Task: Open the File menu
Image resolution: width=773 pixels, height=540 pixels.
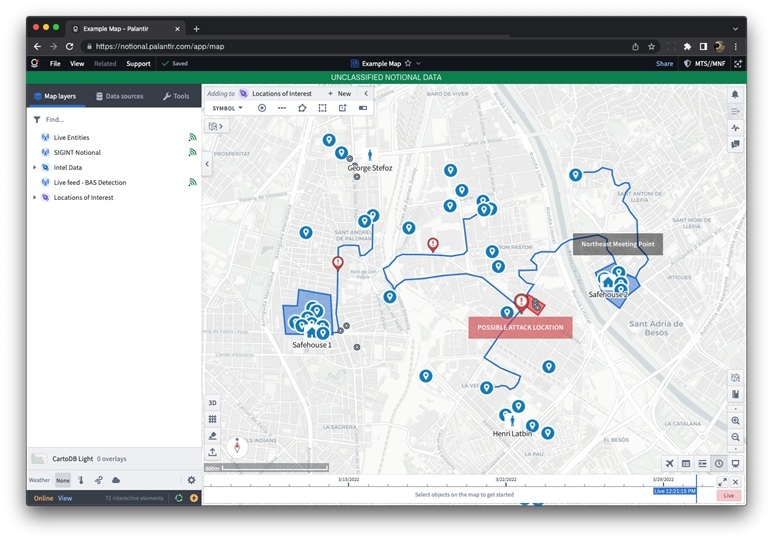Action: click(x=55, y=63)
